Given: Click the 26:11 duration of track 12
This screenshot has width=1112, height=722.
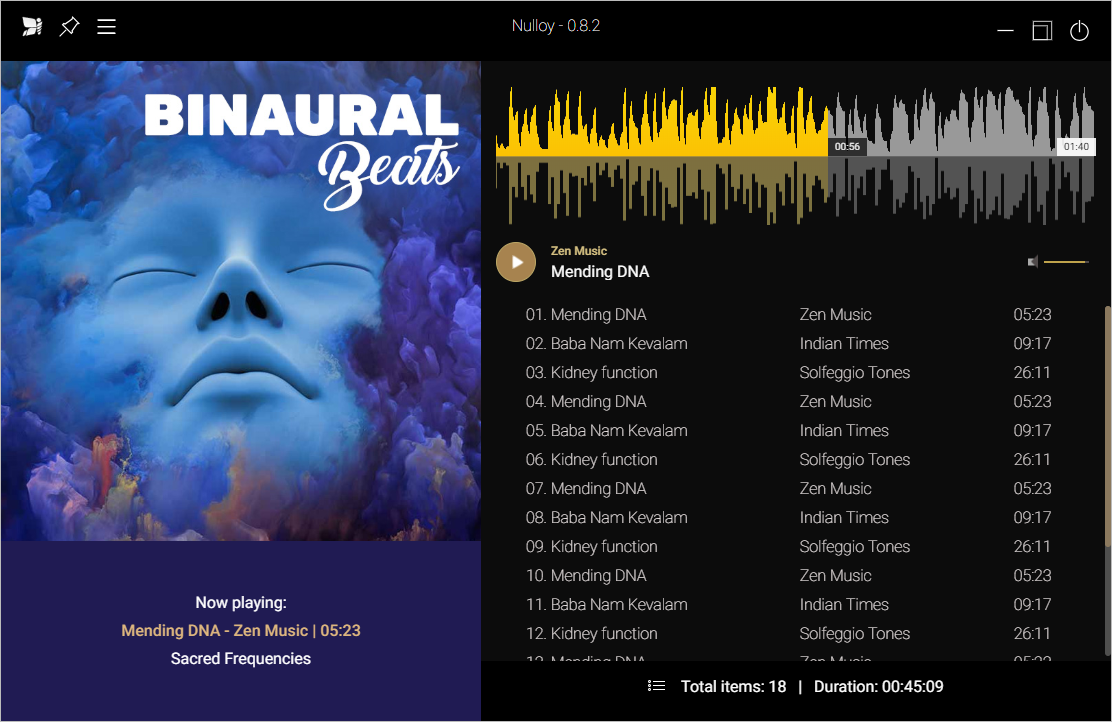Looking at the screenshot, I should coord(1032,634).
